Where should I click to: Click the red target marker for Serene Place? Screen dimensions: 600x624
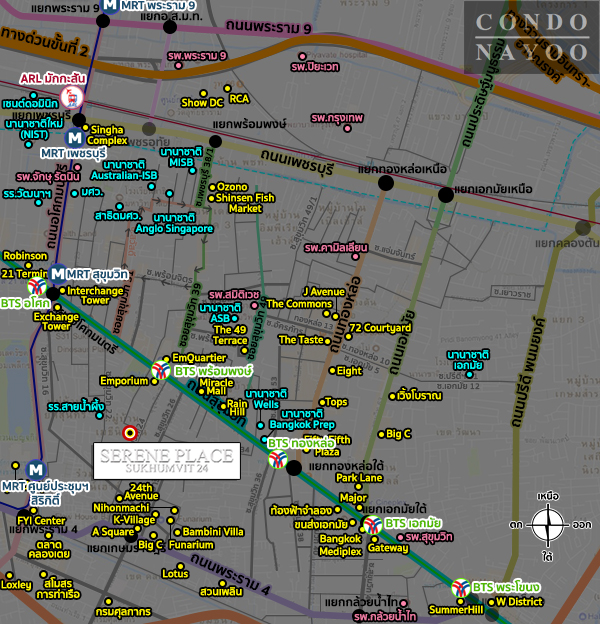click(x=130, y=433)
